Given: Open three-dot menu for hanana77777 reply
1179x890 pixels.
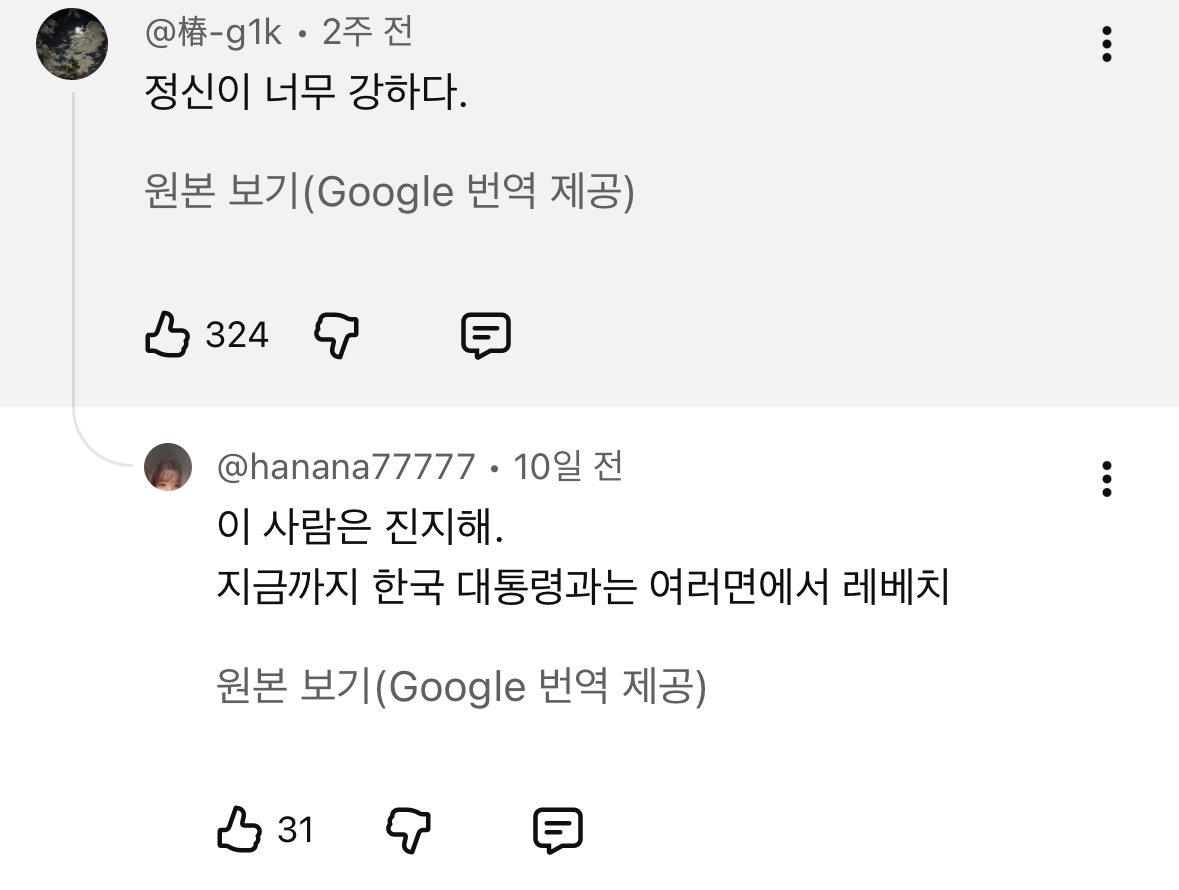Looking at the screenshot, I should click(1106, 479).
